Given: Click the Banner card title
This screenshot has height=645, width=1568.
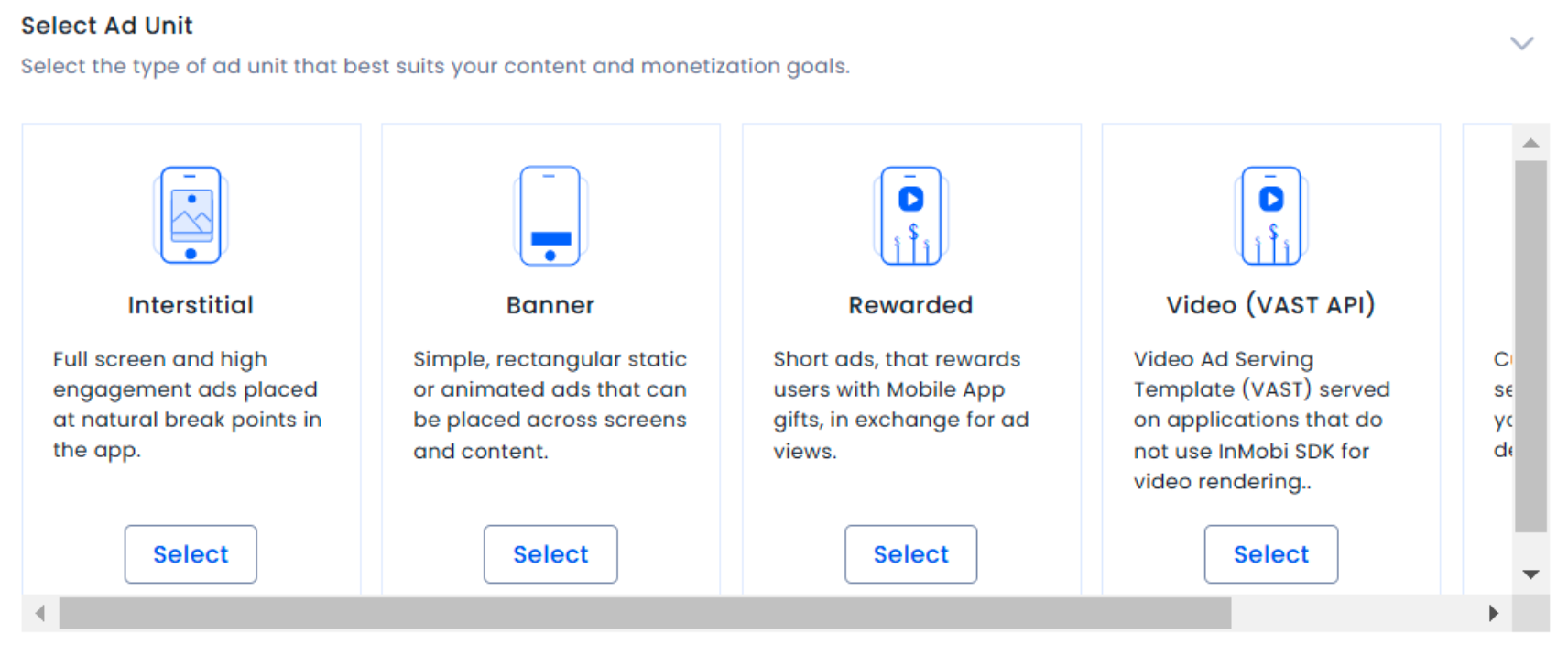Looking at the screenshot, I should pos(550,305).
